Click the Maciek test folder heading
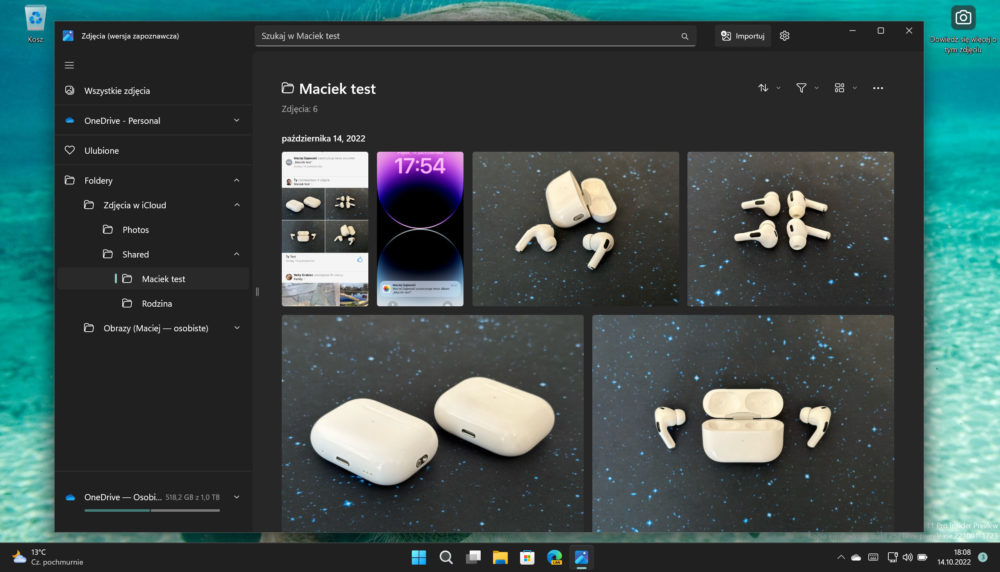The width and height of the screenshot is (1000, 572). pos(337,89)
